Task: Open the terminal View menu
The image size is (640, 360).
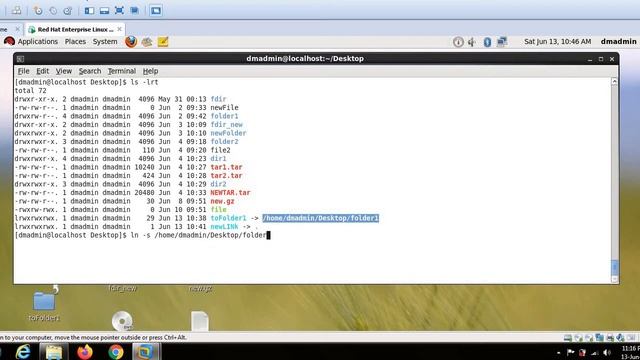Action: click(x=64, y=71)
